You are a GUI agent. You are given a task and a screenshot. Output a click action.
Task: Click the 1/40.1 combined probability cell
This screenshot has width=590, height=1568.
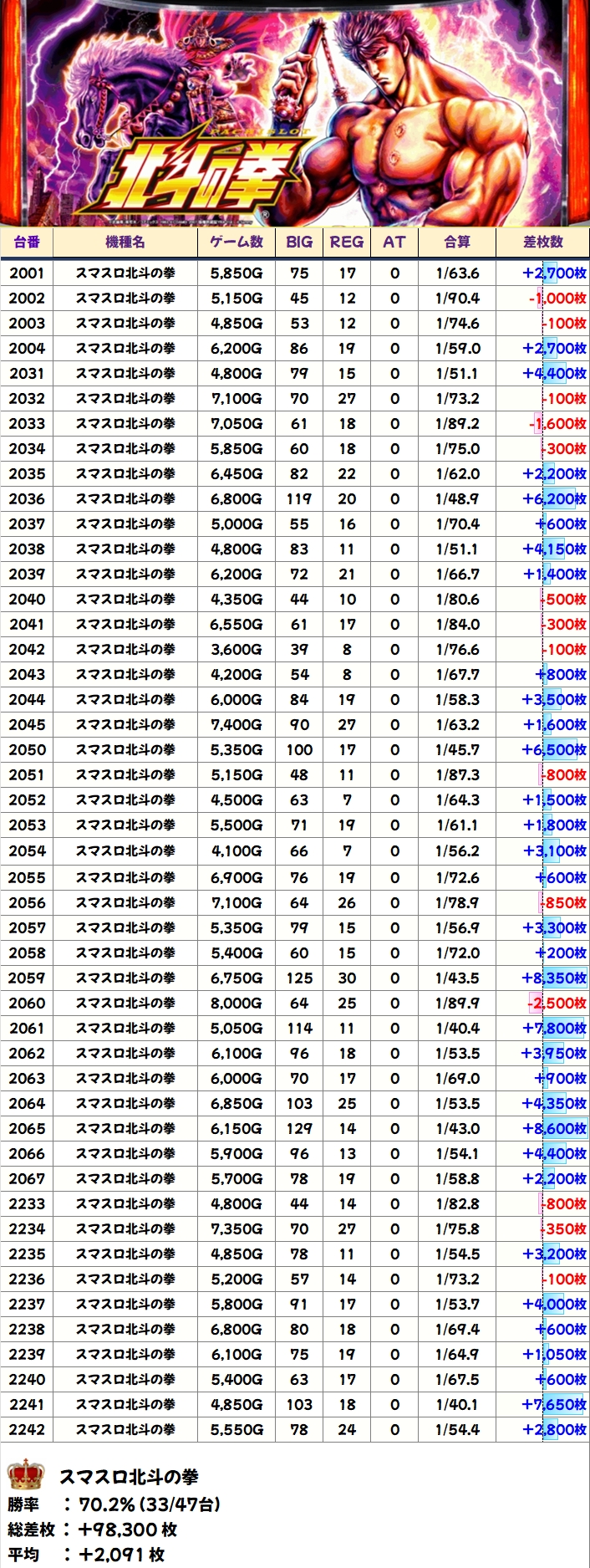pos(457,1404)
